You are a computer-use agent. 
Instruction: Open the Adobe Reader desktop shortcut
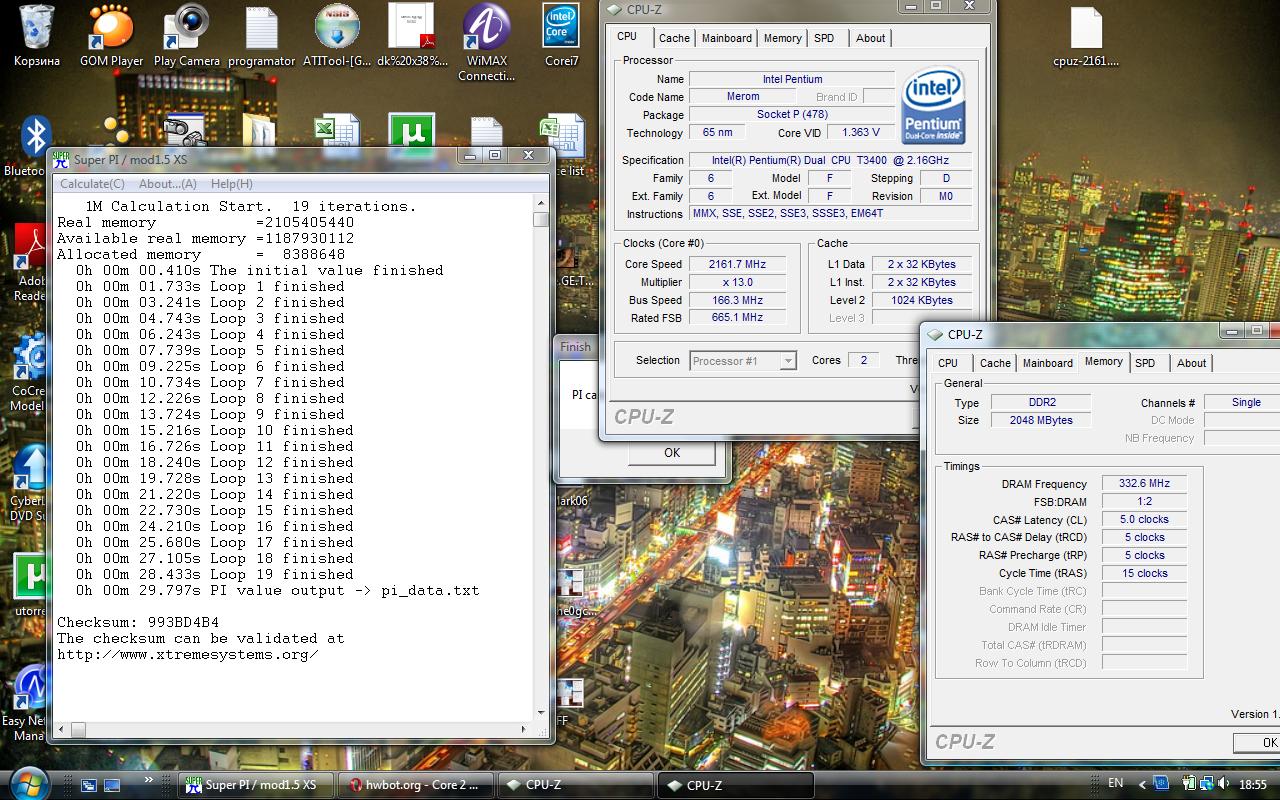(30, 262)
